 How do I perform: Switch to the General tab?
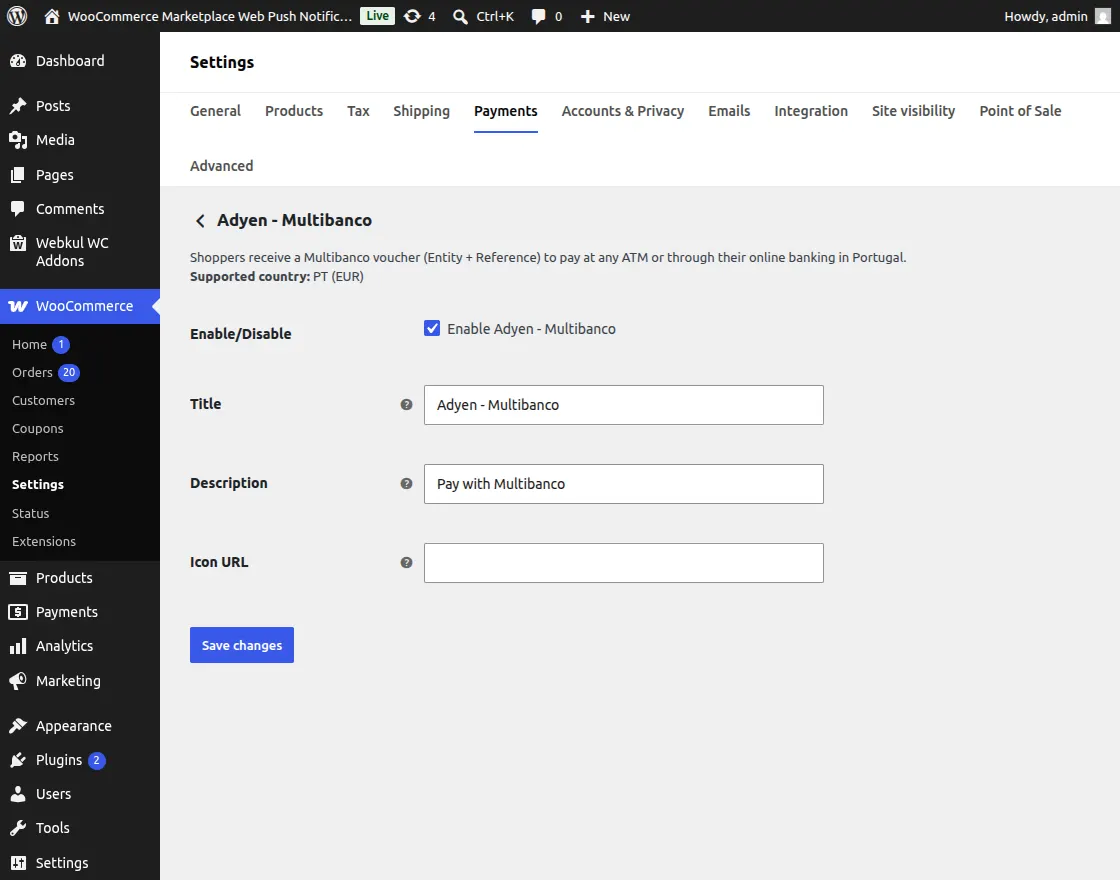coord(215,111)
